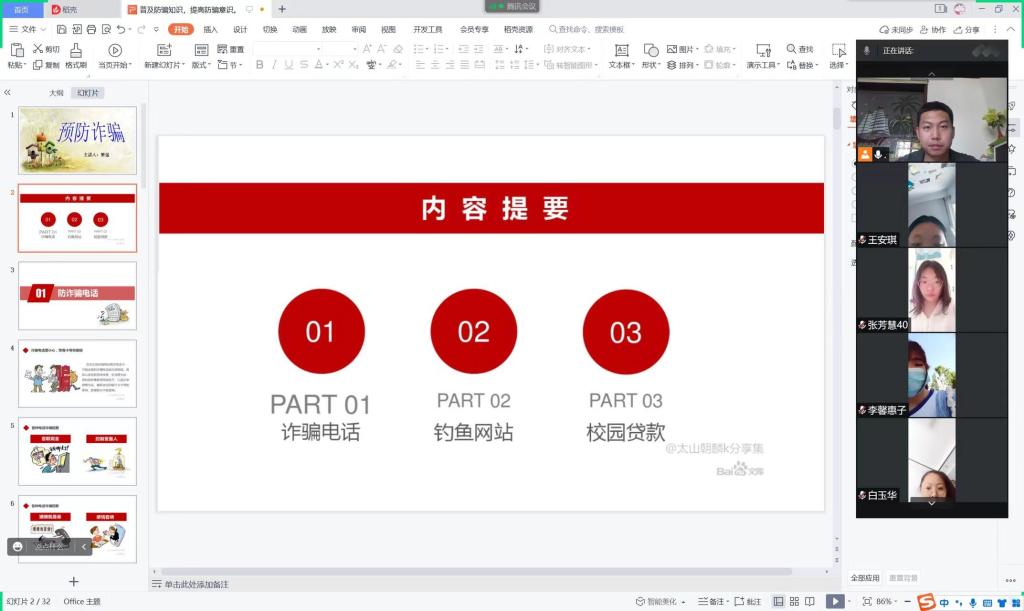Toggle Bold formatting
This screenshot has width=1024, height=611.
[x=260, y=65]
